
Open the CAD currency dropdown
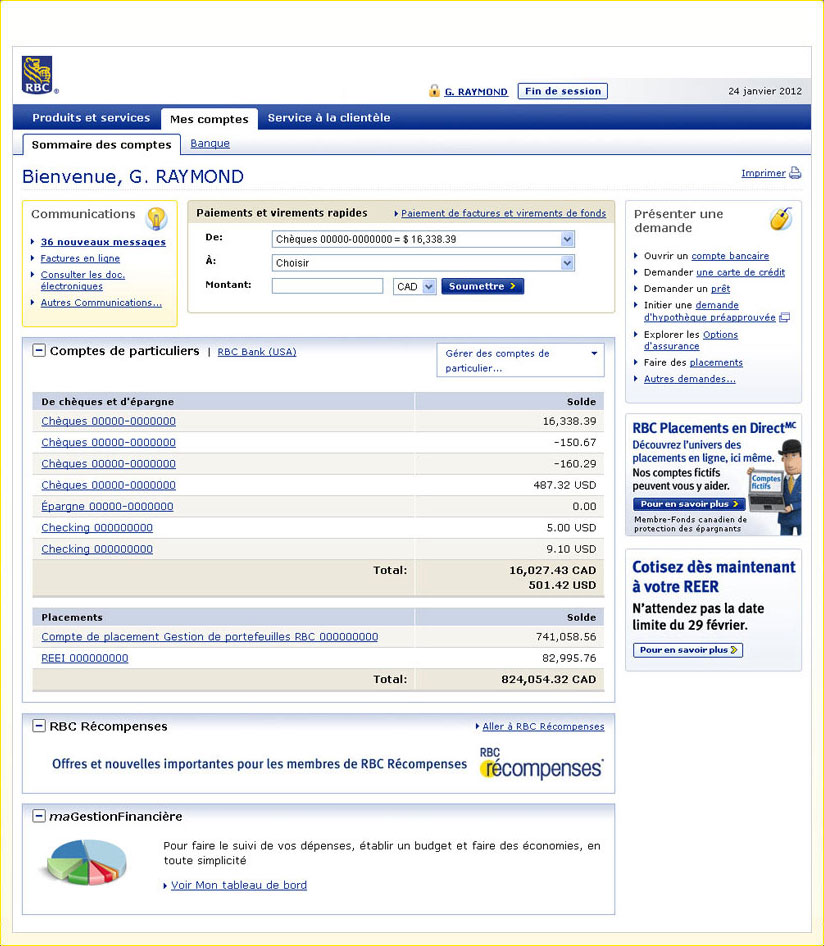pyautogui.click(x=414, y=287)
